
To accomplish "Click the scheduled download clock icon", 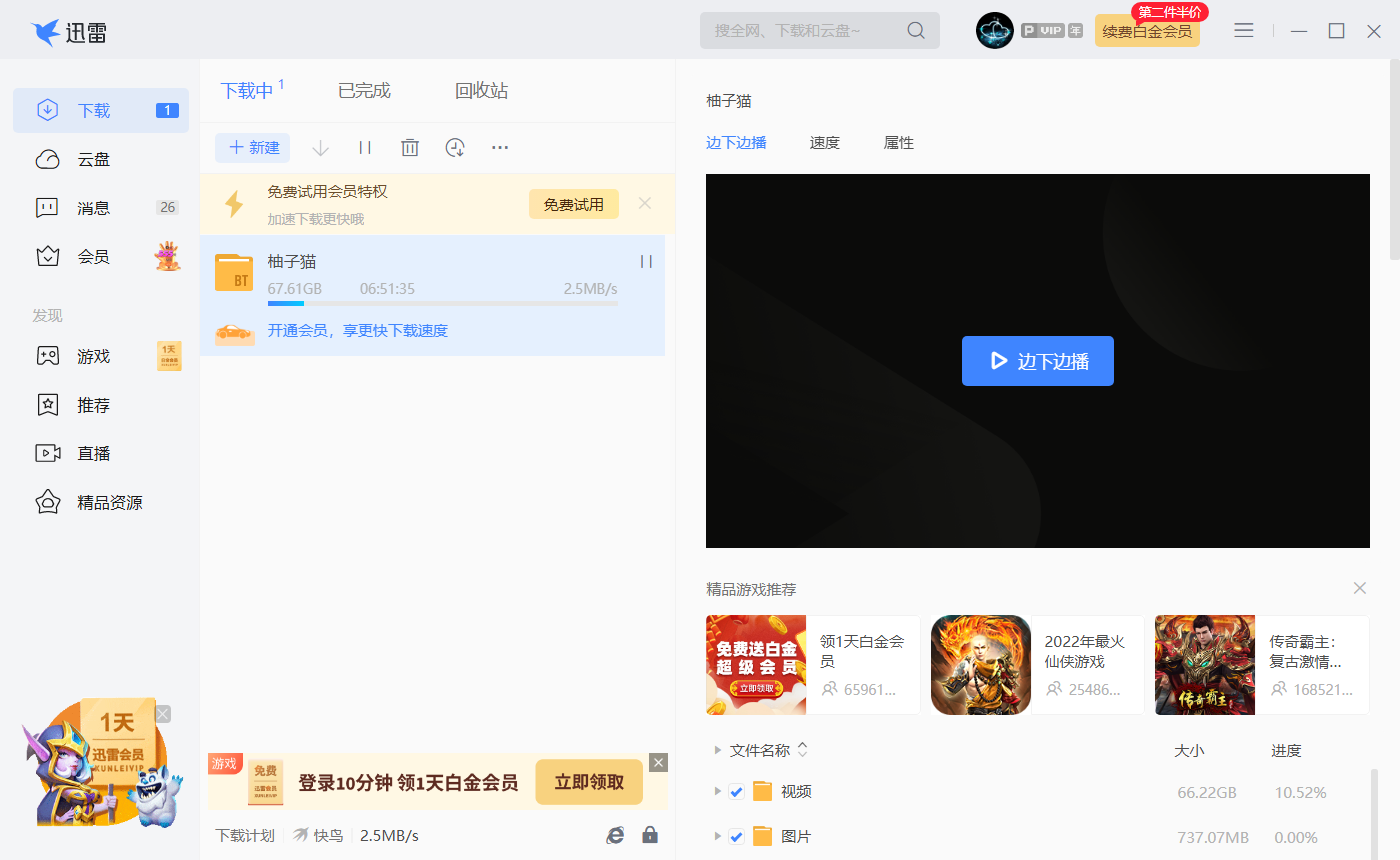I will point(455,148).
